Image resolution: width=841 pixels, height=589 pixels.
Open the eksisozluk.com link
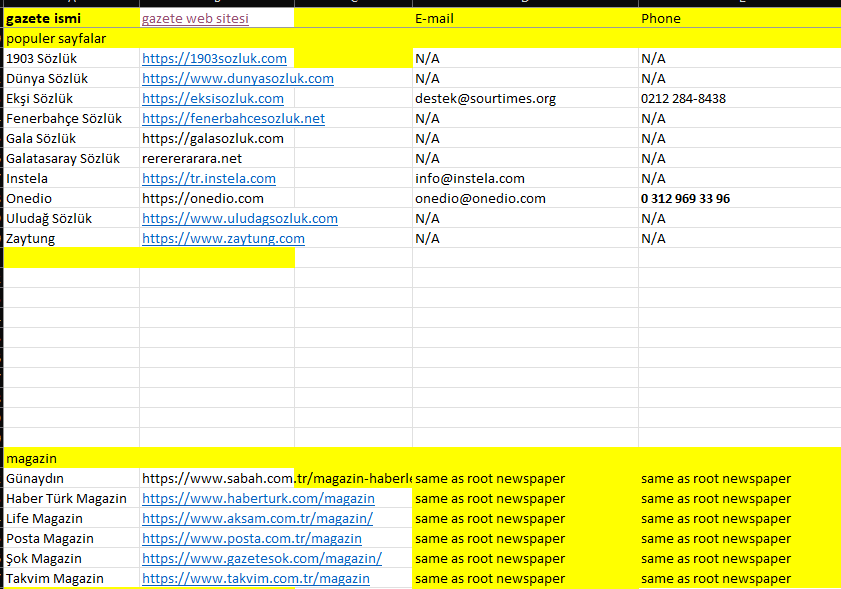[212, 99]
